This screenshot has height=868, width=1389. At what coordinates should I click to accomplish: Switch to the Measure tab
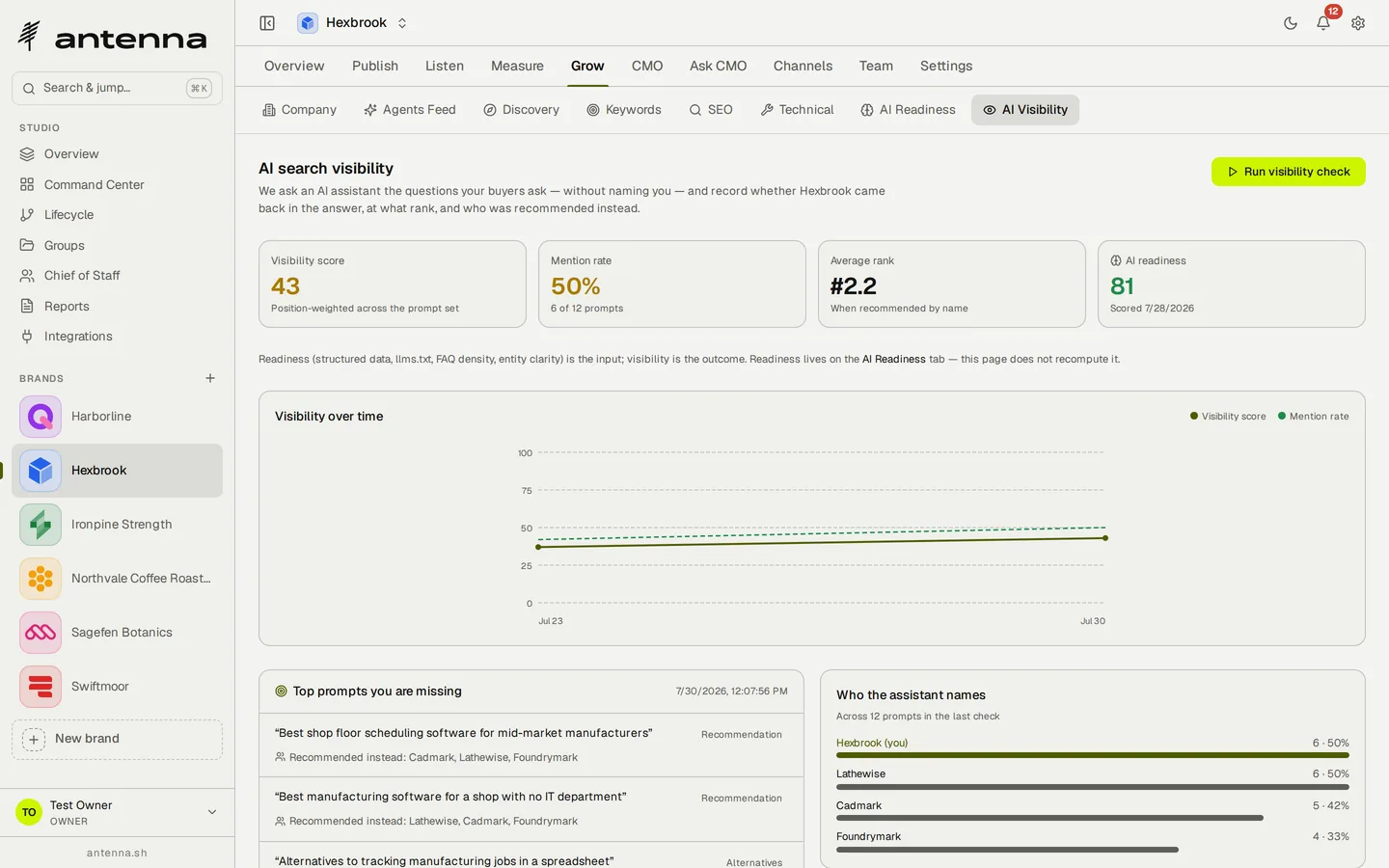pos(517,66)
